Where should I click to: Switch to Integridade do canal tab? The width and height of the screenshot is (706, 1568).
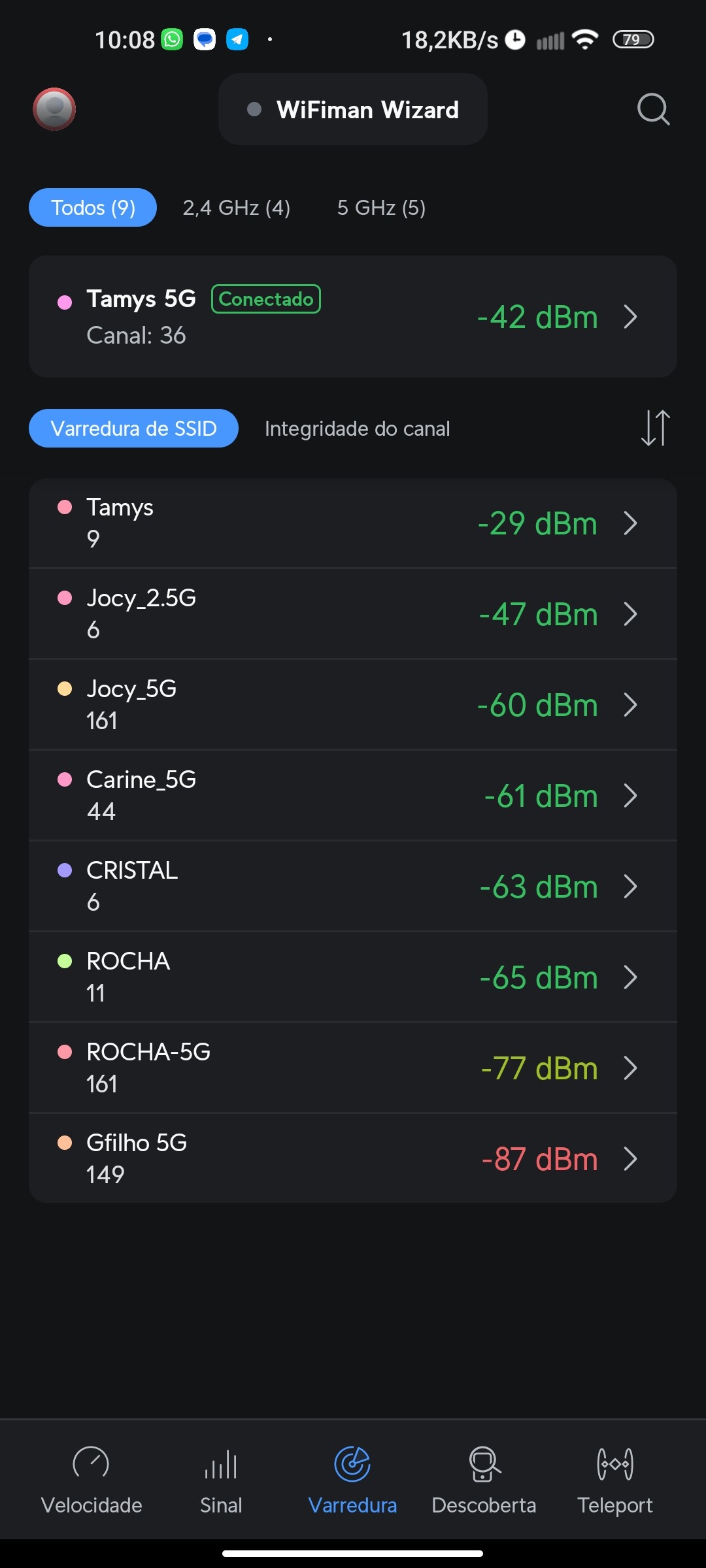click(x=357, y=429)
